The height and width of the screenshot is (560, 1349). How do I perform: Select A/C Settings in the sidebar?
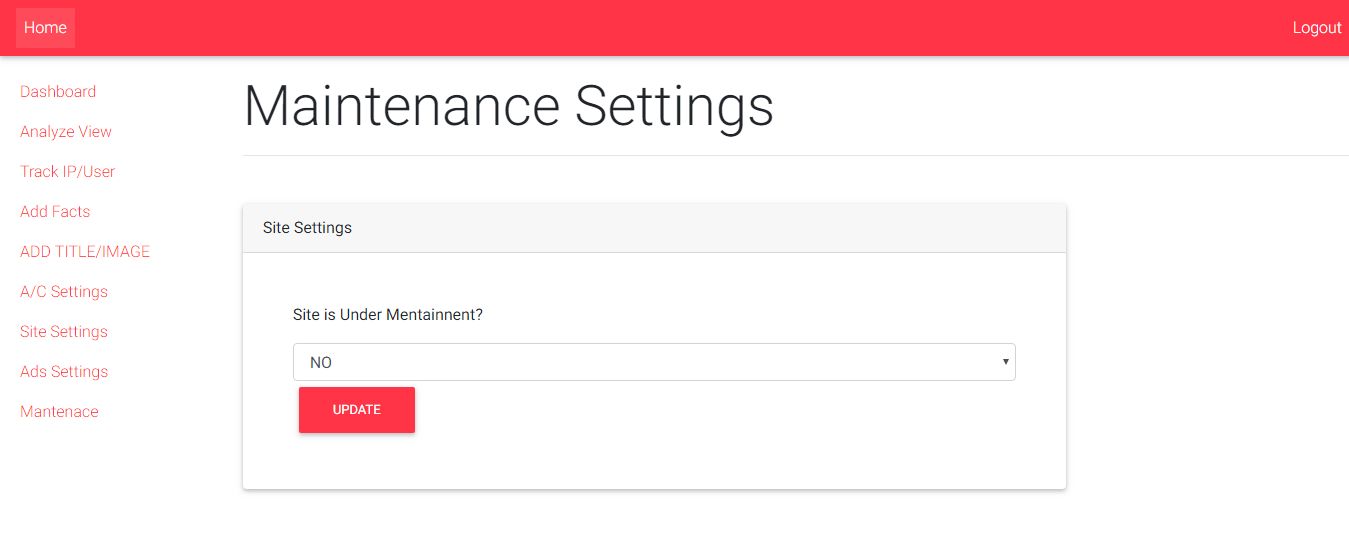point(64,292)
